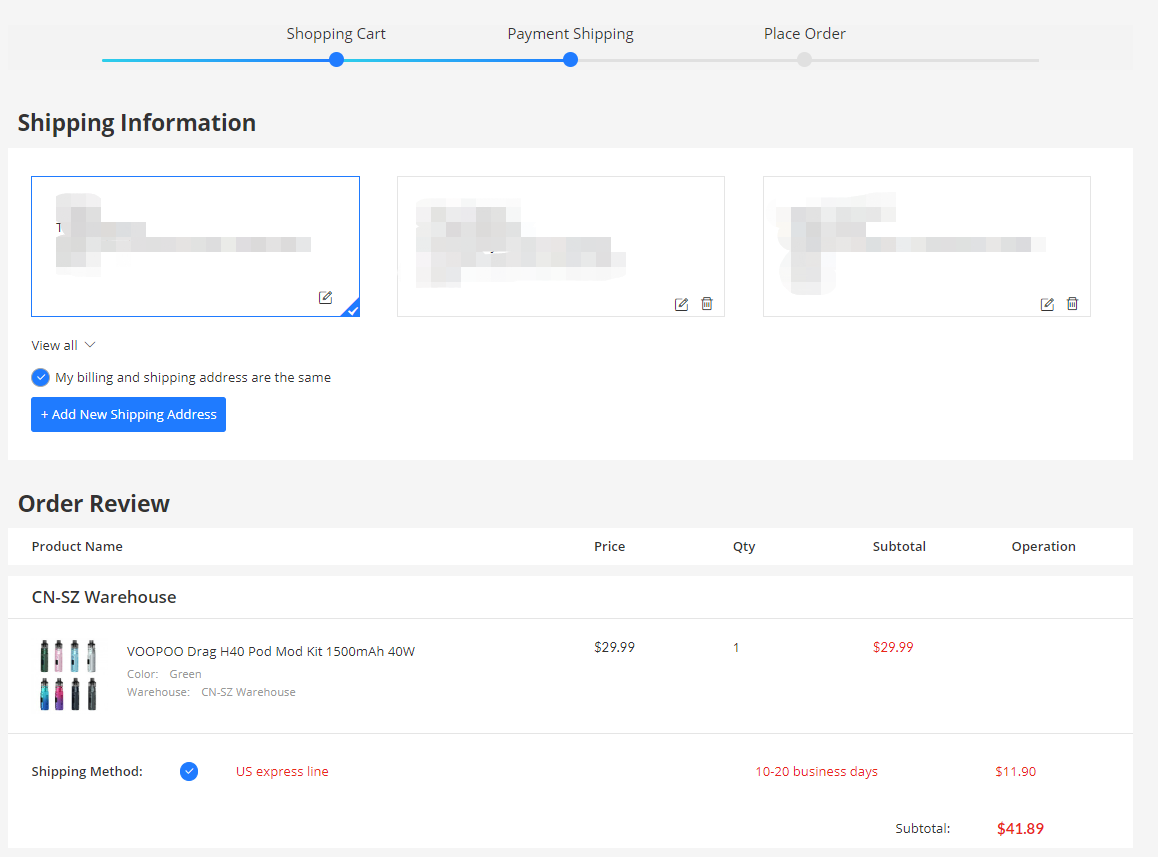This screenshot has height=857, width=1158.
Task: Click the Qty column header
Action: pyautogui.click(x=744, y=547)
